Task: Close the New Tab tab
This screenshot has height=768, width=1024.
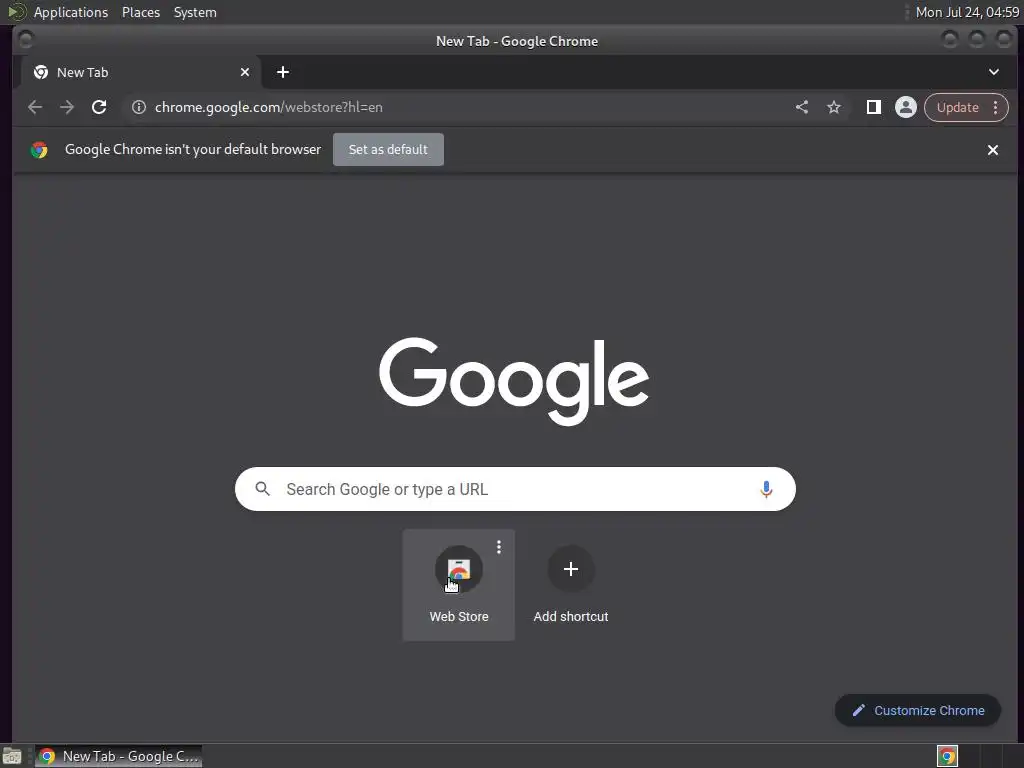Action: (245, 72)
